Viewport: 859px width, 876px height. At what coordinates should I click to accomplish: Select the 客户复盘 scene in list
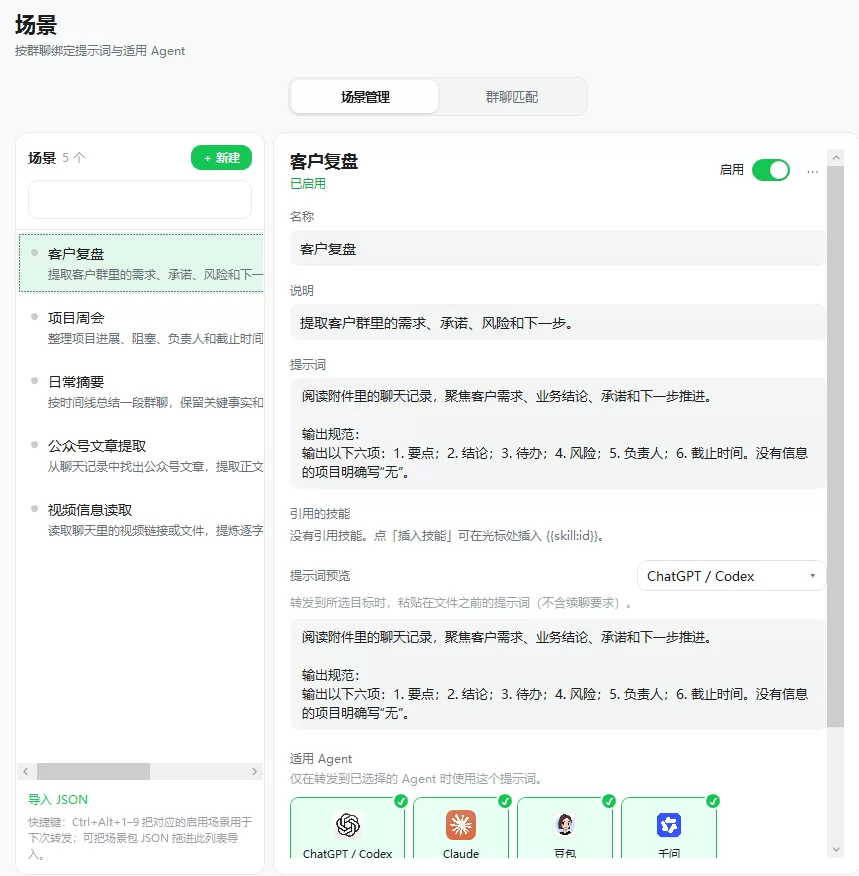coord(141,263)
